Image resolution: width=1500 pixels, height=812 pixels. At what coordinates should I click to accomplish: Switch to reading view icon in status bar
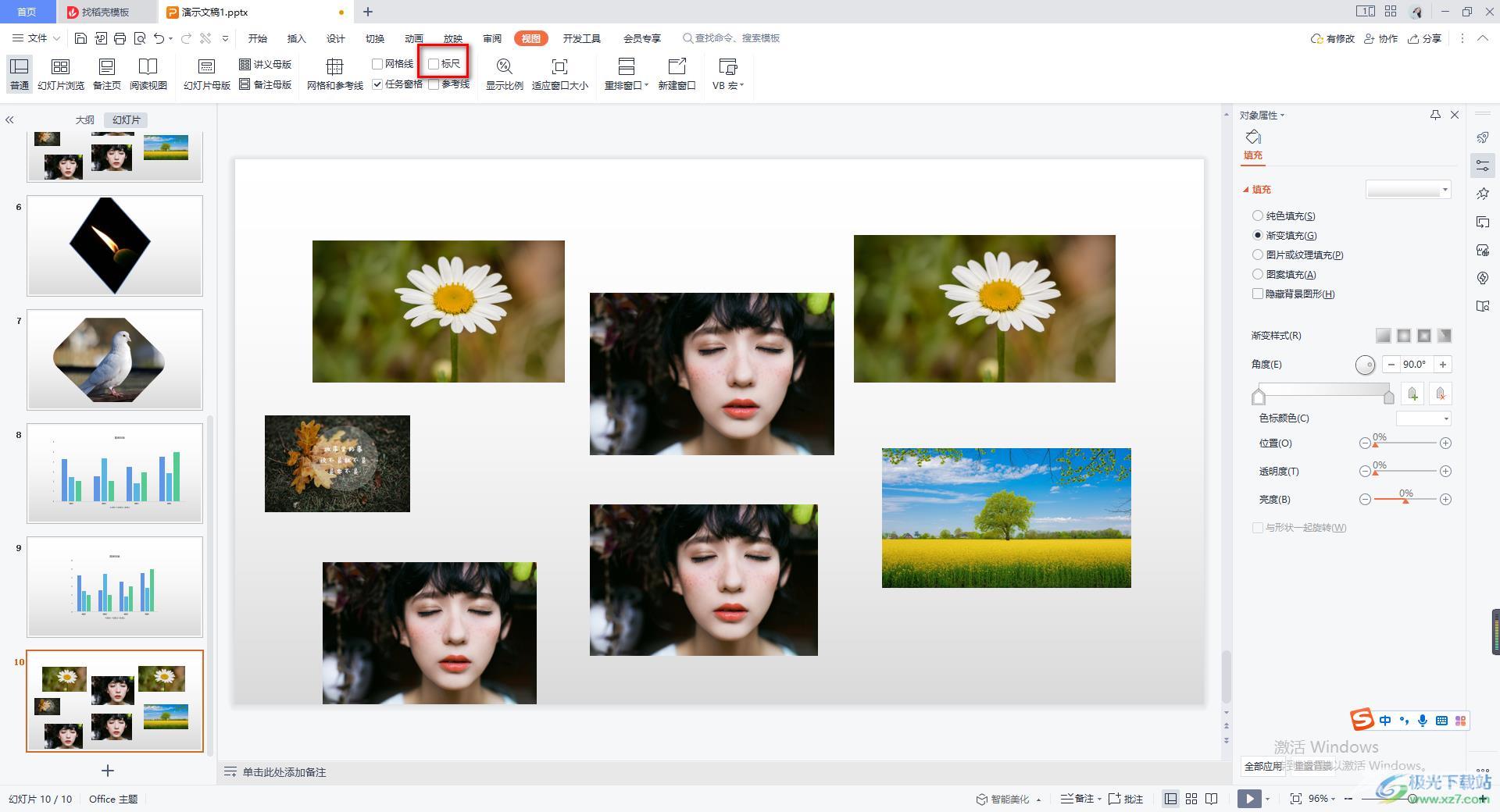(x=1212, y=799)
